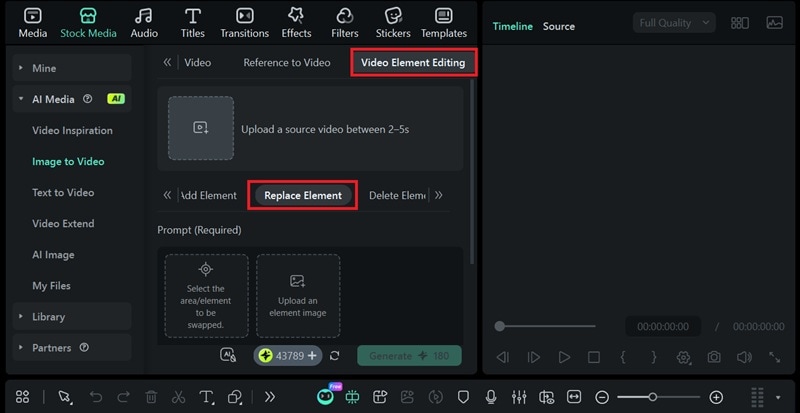Open the AI Media help icon
800x413 pixels.
coord(88,99)
